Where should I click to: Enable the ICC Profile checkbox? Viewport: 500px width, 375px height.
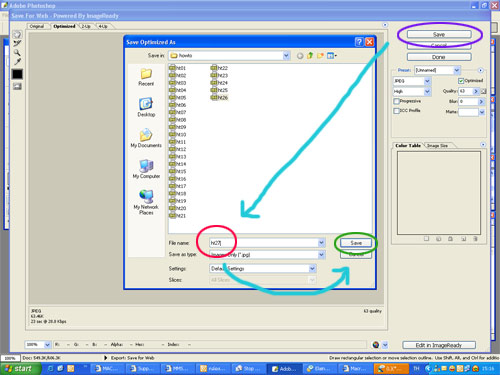click(x=397, y=111)
